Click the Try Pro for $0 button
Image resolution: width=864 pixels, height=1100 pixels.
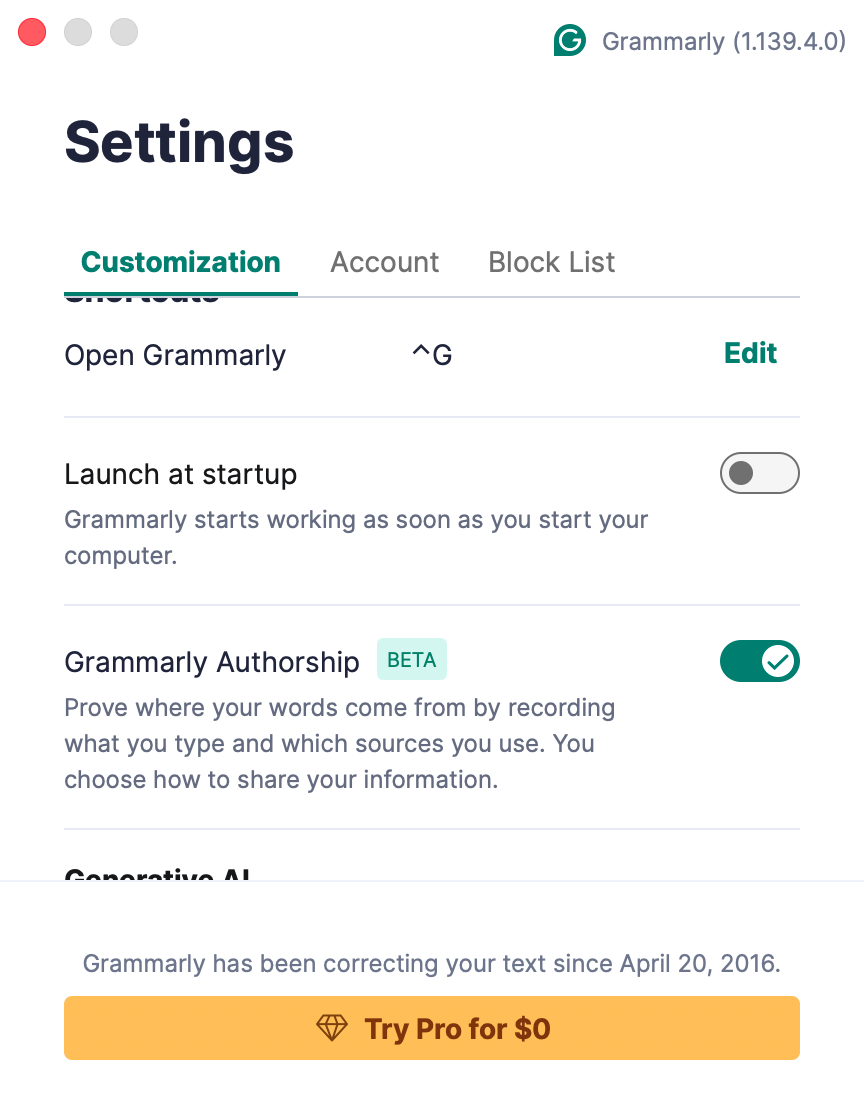pos(431,1028)
